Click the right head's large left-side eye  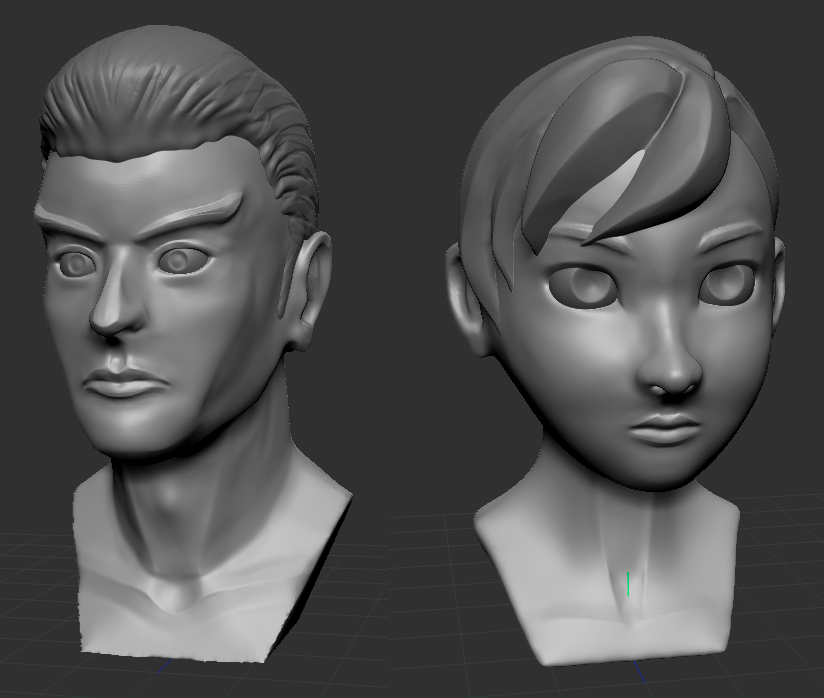click(x=583, y=285)
